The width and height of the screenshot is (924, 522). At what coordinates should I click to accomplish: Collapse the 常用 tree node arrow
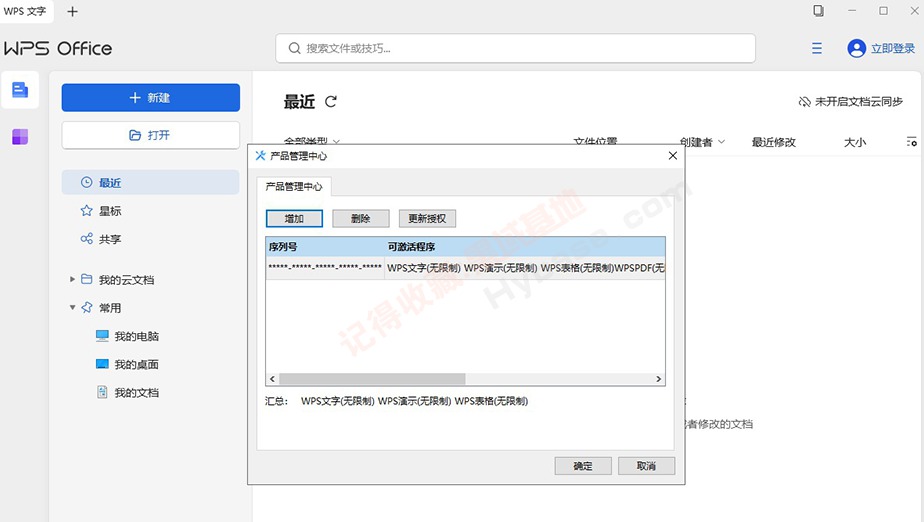click(x=72, y=308)
